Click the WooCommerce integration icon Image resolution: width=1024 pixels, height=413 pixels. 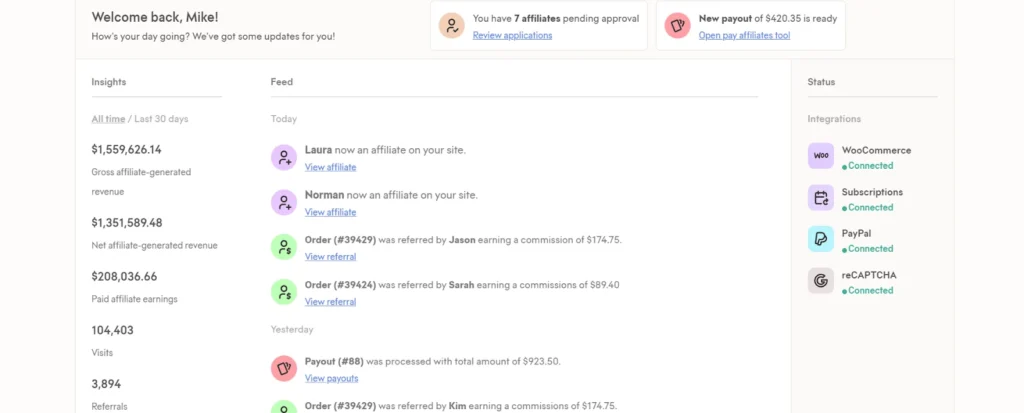(x=821, y=156)
